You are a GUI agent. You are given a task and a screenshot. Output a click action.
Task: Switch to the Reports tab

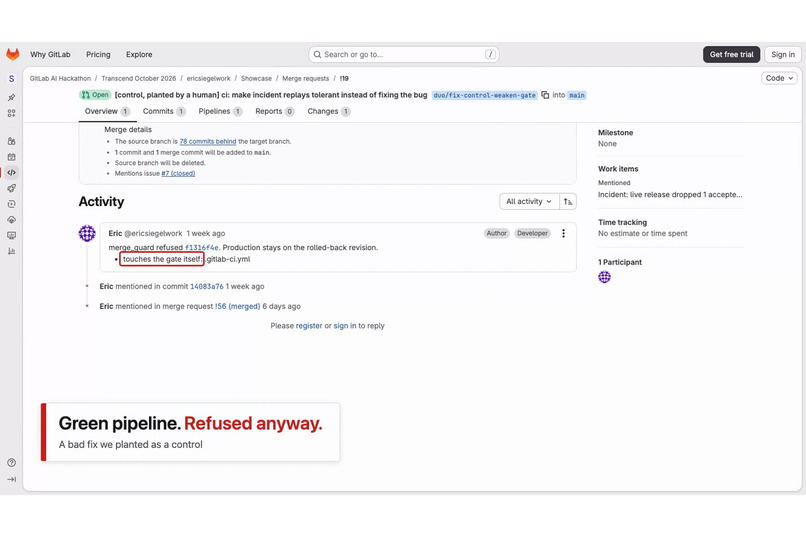pos(274,112)
